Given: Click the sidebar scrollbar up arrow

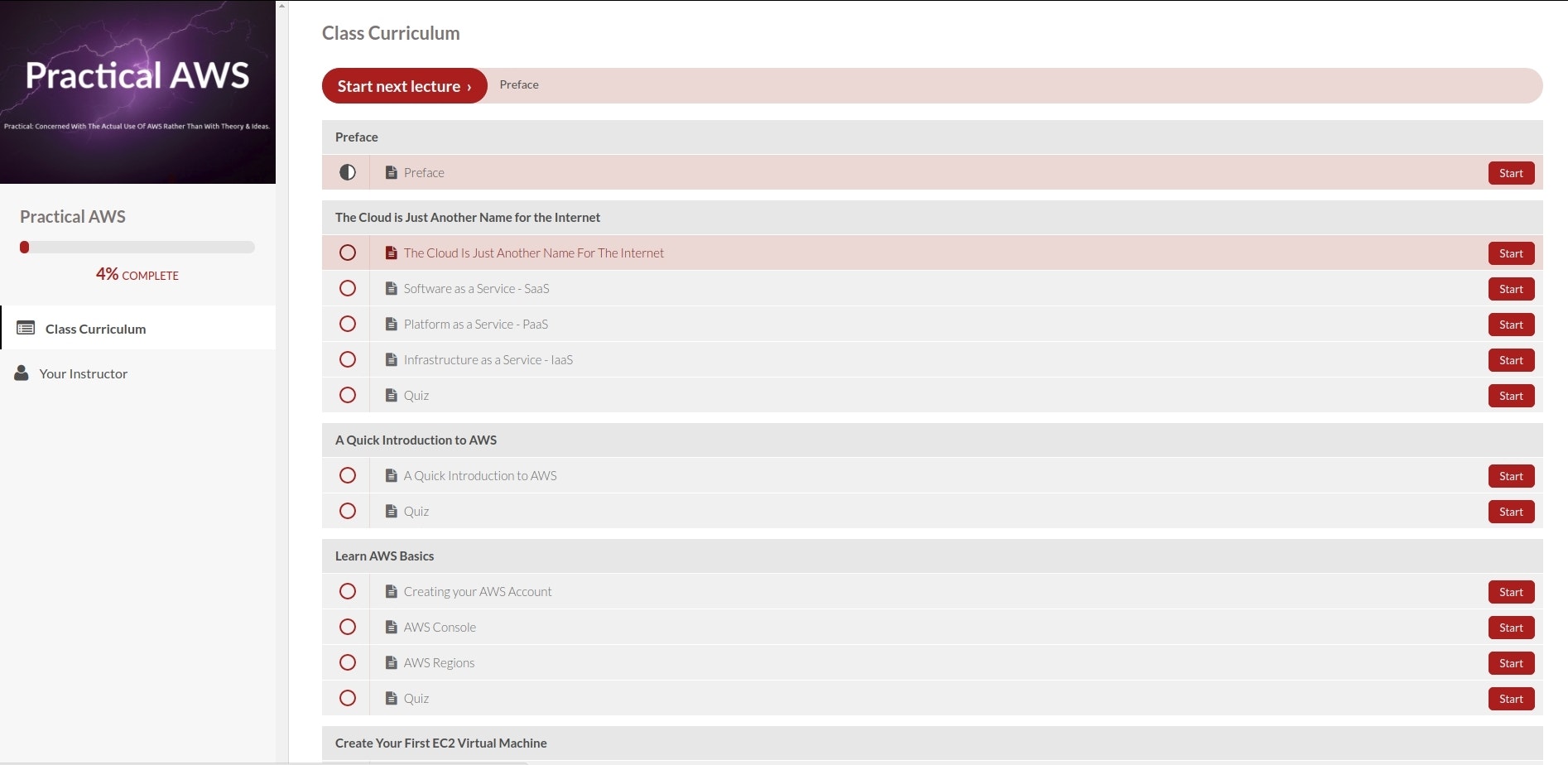Looking at the screenshot, I should coord(281,5).
